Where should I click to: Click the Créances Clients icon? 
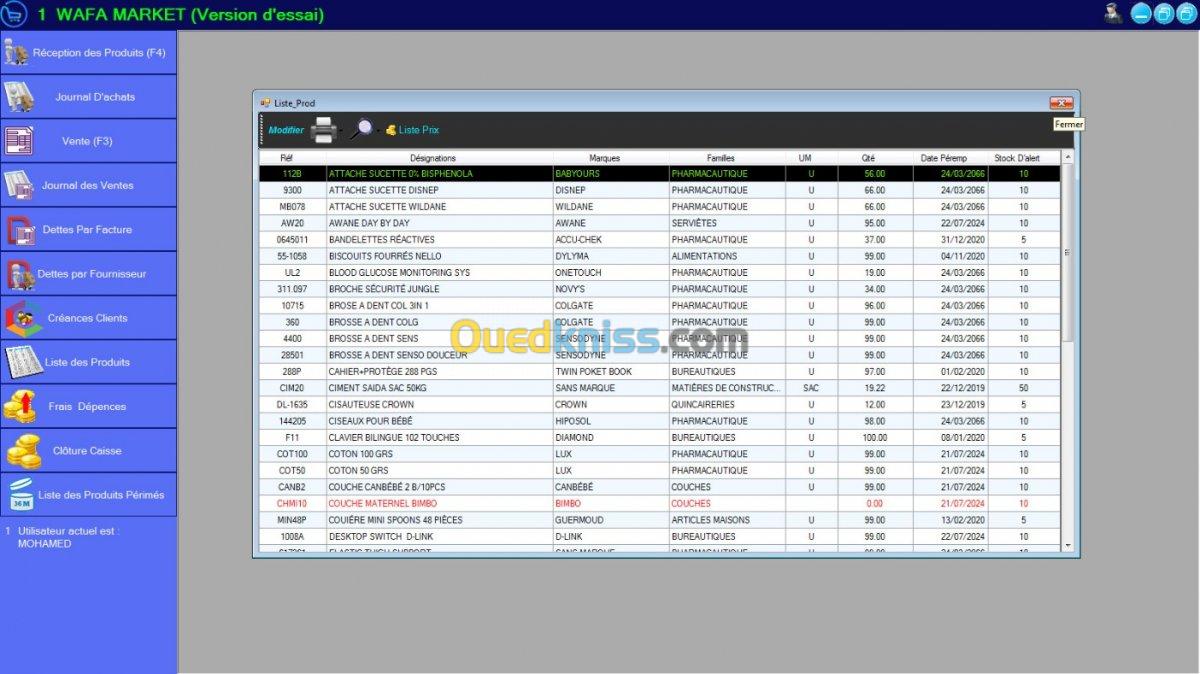(23, 318)
